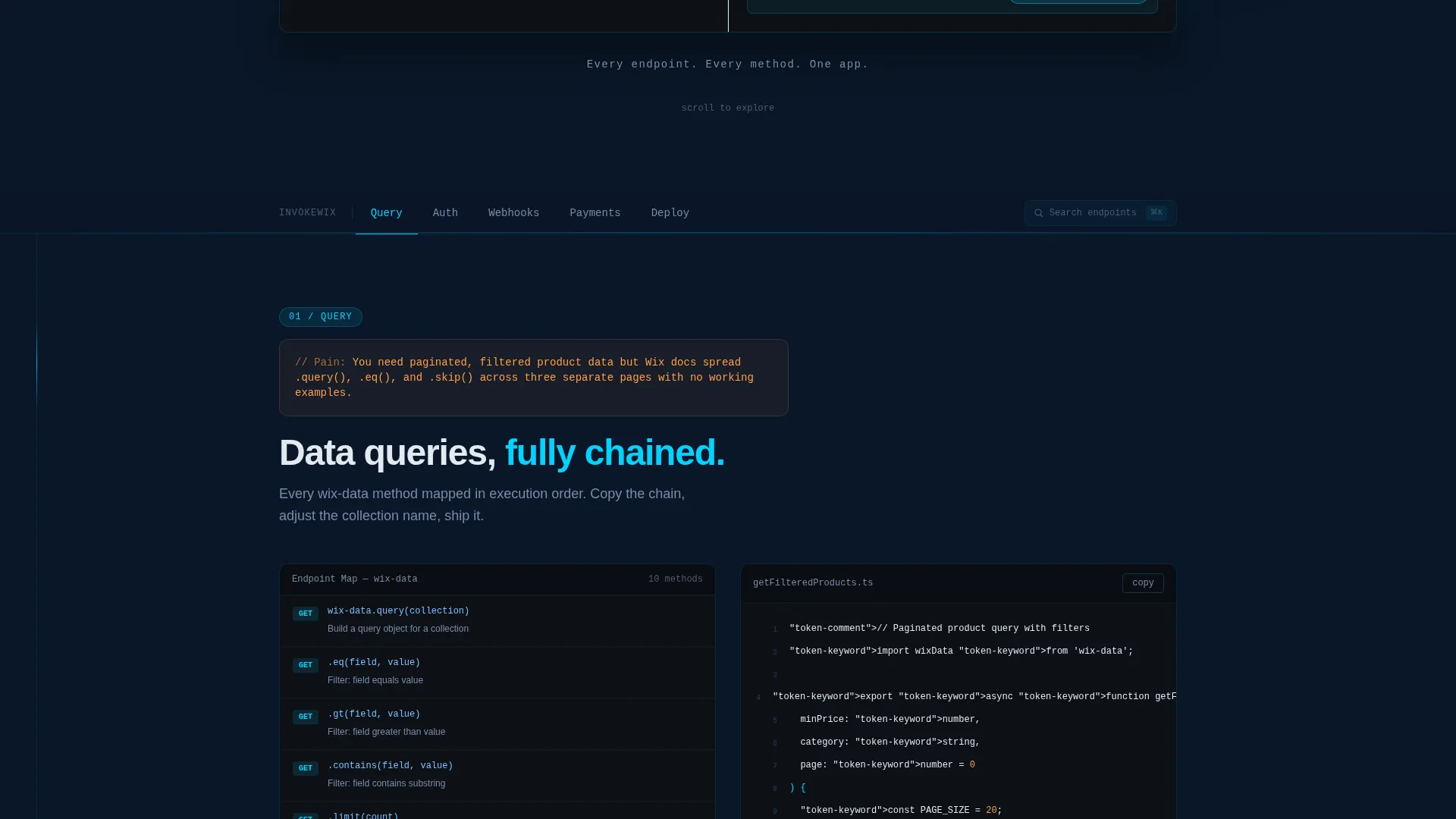Click the Endpoint Map — wix-data header
Screen dimensions: 1456x819
354,579
